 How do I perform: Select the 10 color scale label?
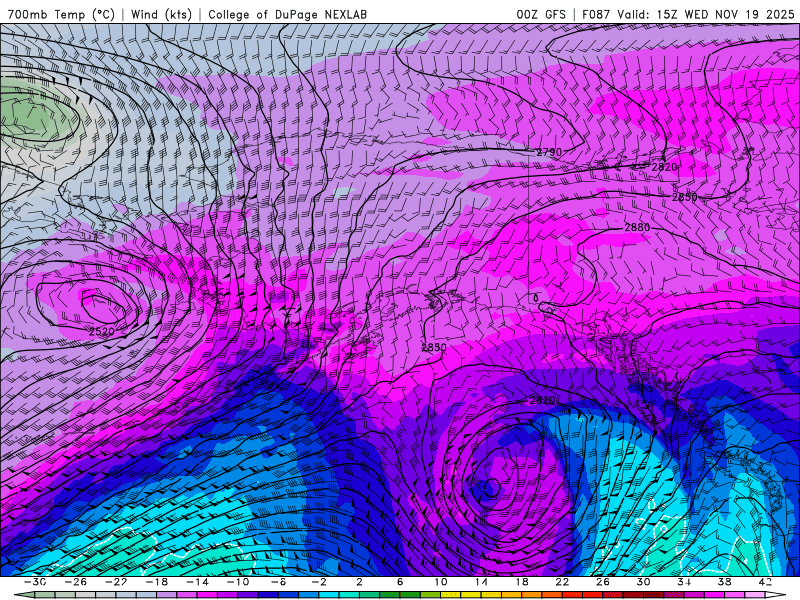point(441,582)
